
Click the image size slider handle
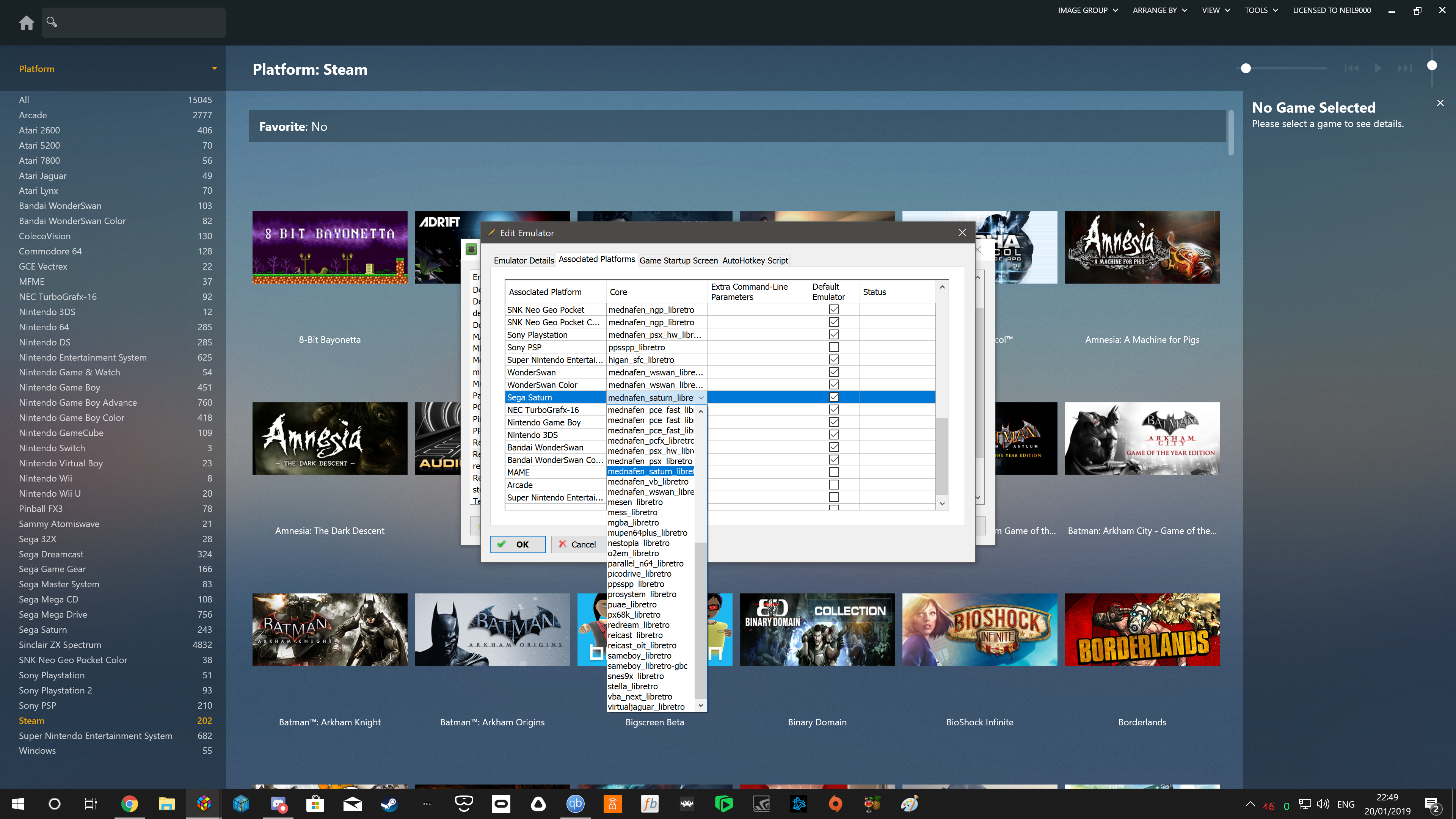1246,68
